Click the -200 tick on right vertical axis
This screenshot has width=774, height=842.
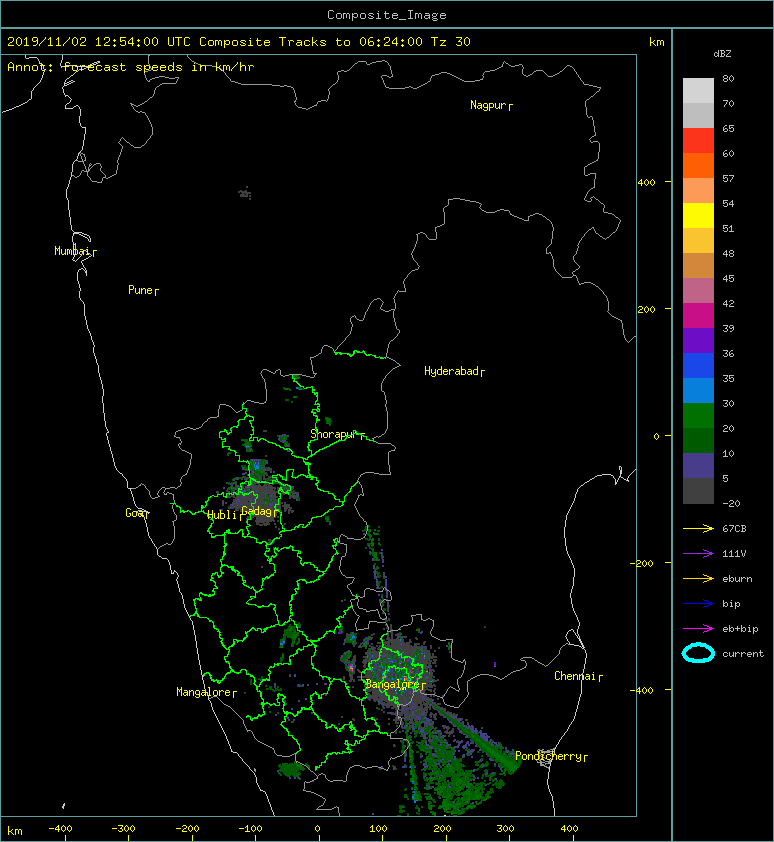[x=642, y=563]
